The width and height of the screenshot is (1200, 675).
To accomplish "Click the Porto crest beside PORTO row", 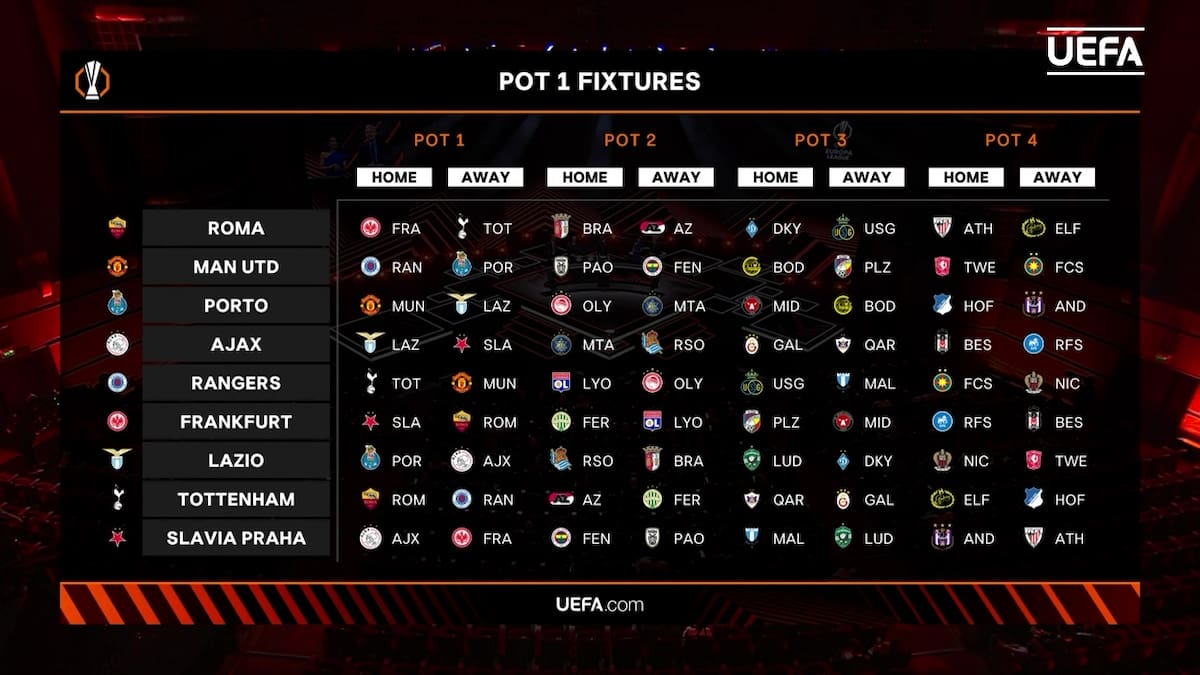I will pyautogui.click(x=118, y=306).
